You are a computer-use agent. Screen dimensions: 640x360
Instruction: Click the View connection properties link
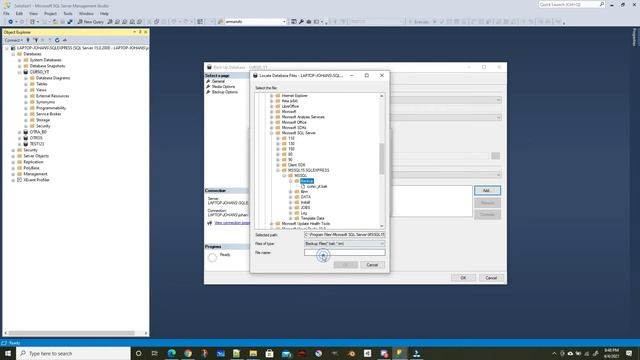tap(232, 223)
